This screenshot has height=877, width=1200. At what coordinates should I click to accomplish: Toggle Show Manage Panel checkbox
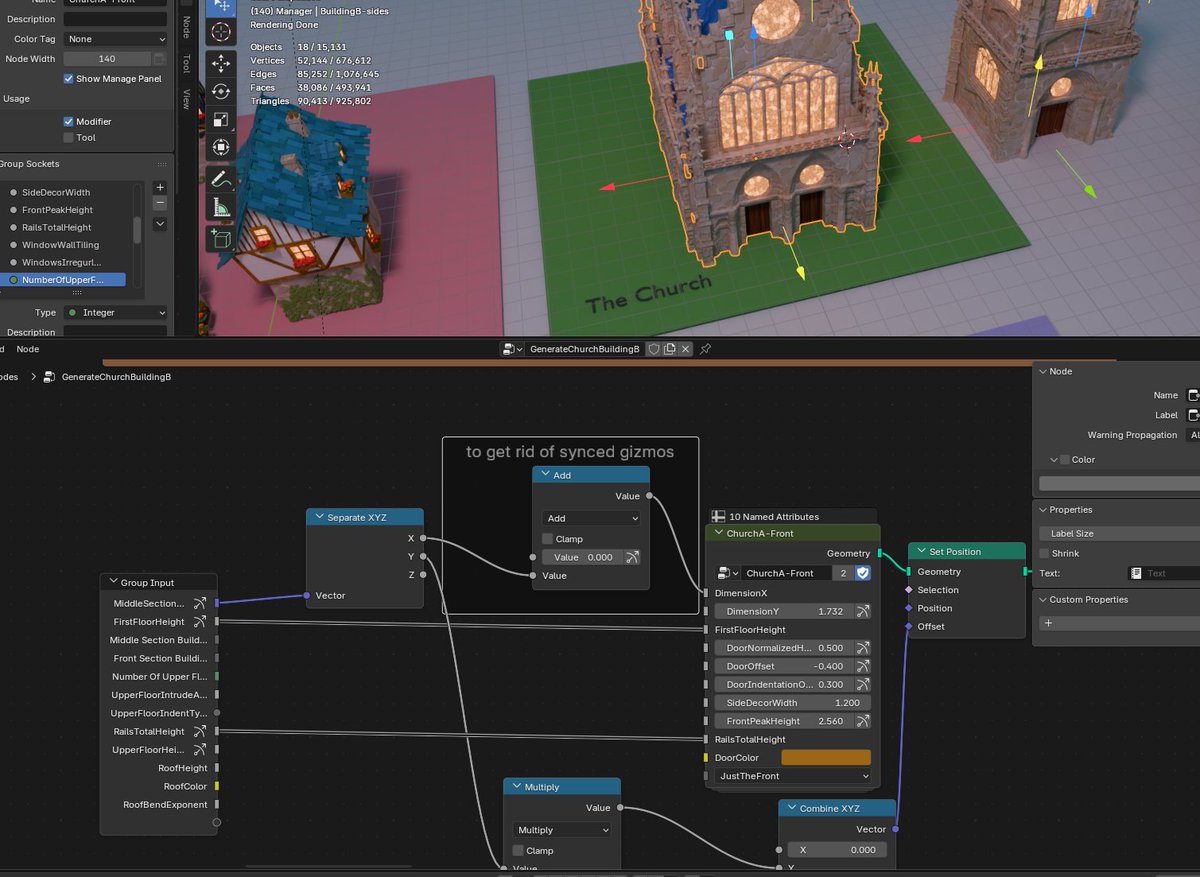coord(69,79)
